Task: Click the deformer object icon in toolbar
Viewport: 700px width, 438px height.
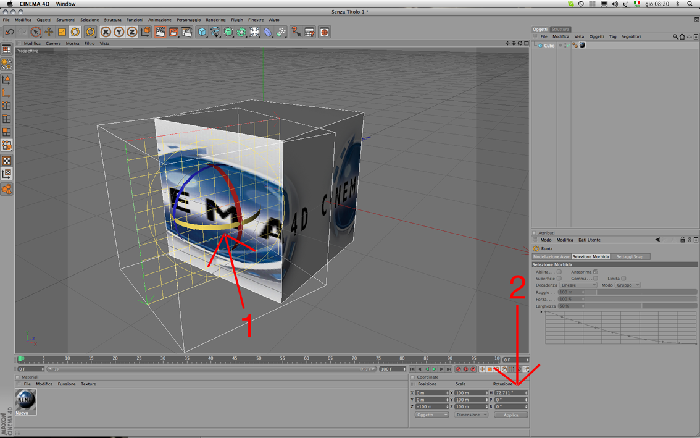Action: (267, 32)
